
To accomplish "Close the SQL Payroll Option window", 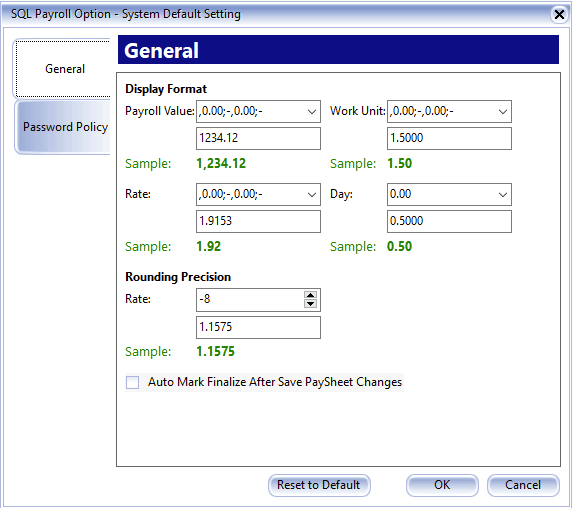I will pyautogui.click(x=559, y=15).
